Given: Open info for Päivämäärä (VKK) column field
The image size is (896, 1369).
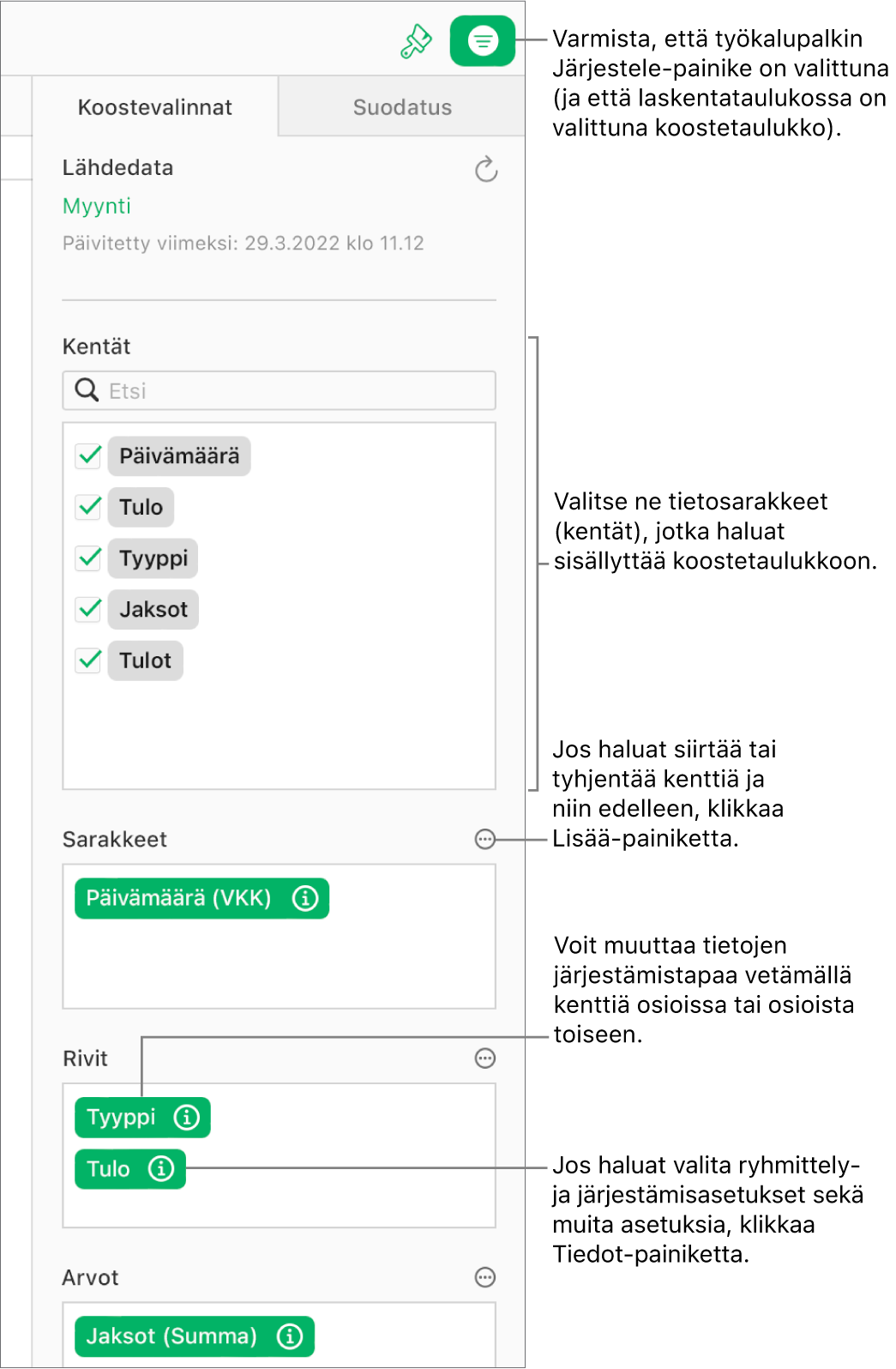Looking at the screenshot, I should 305,898.
